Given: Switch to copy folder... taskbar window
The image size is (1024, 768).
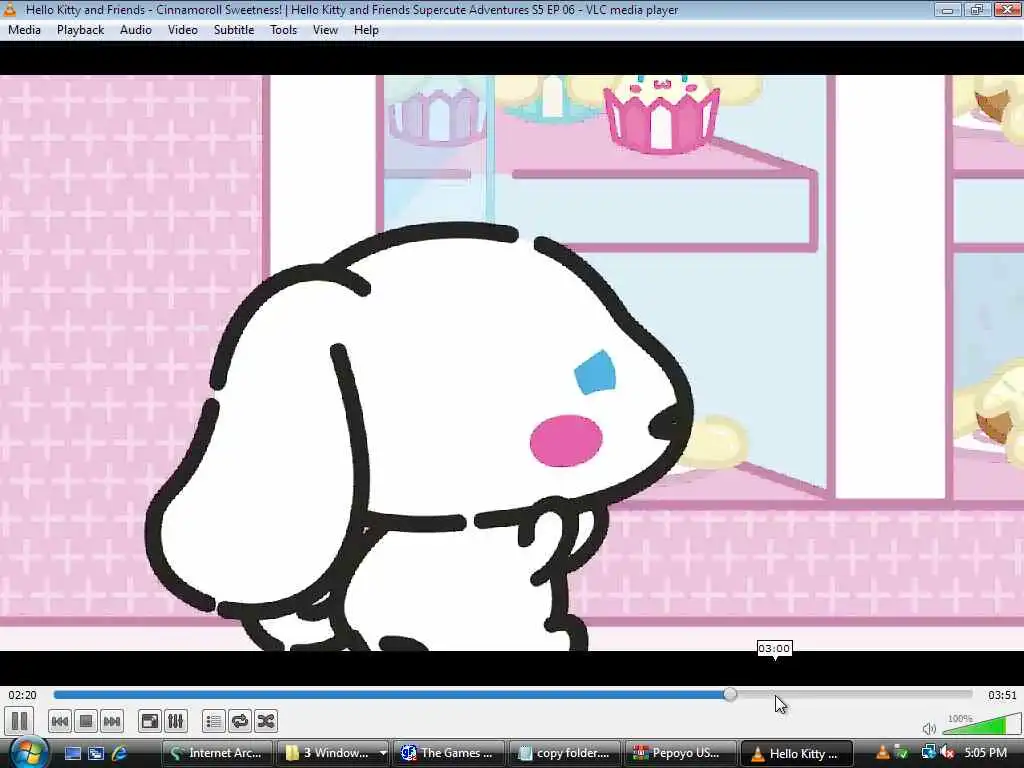Looking at the screenshot, I should click(564, 753).
